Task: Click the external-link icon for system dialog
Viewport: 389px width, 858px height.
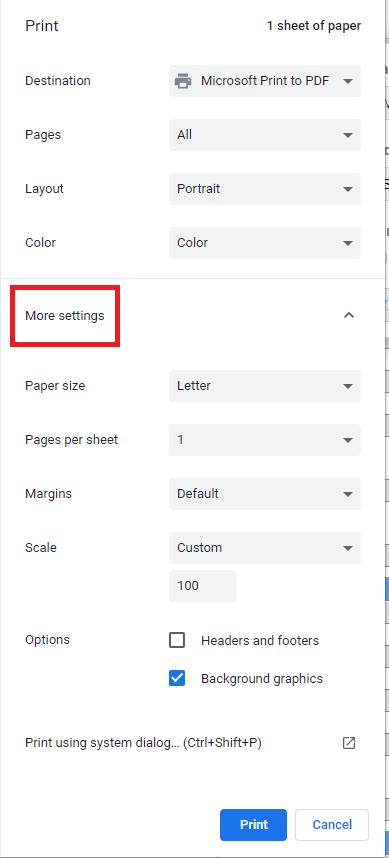Action: (349, 743)
